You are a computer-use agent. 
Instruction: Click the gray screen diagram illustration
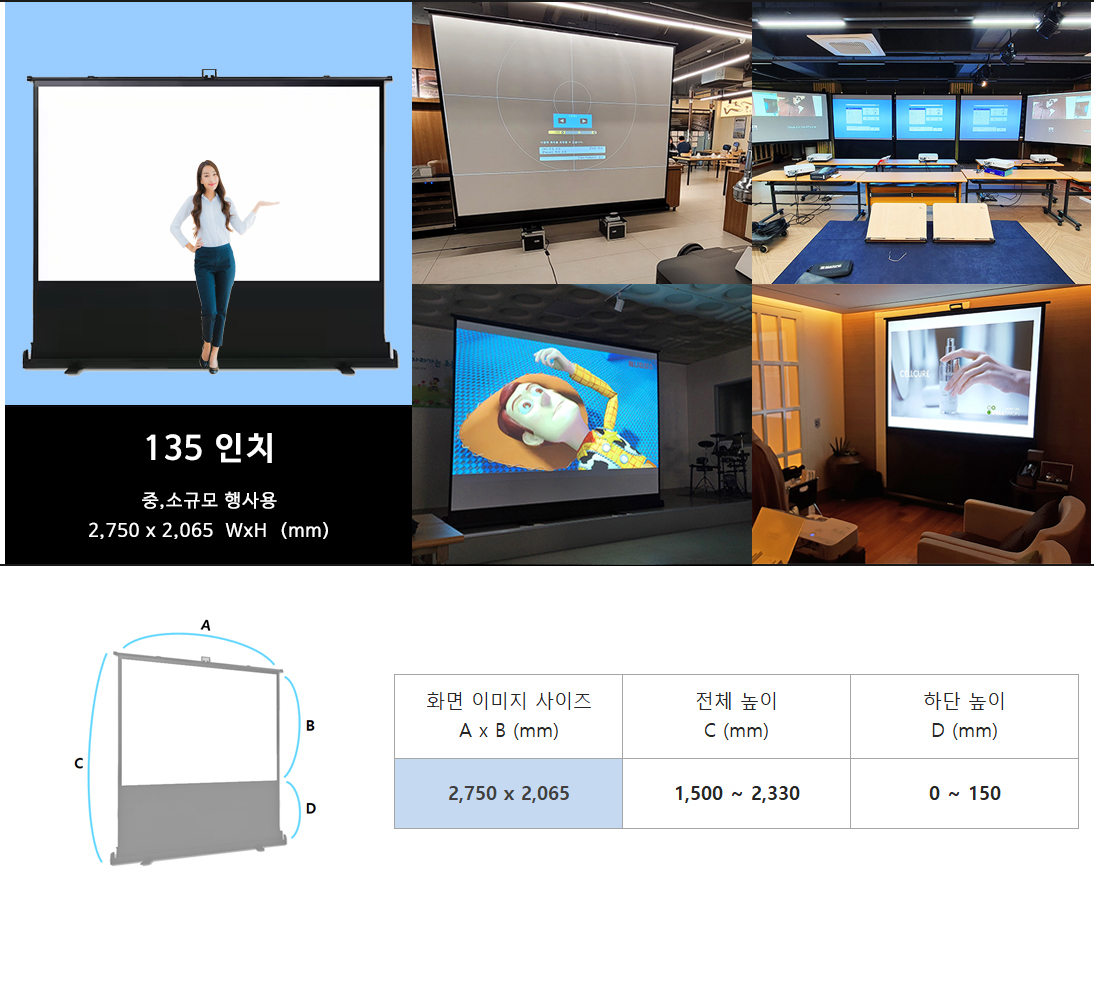click(x=199, y=760)
